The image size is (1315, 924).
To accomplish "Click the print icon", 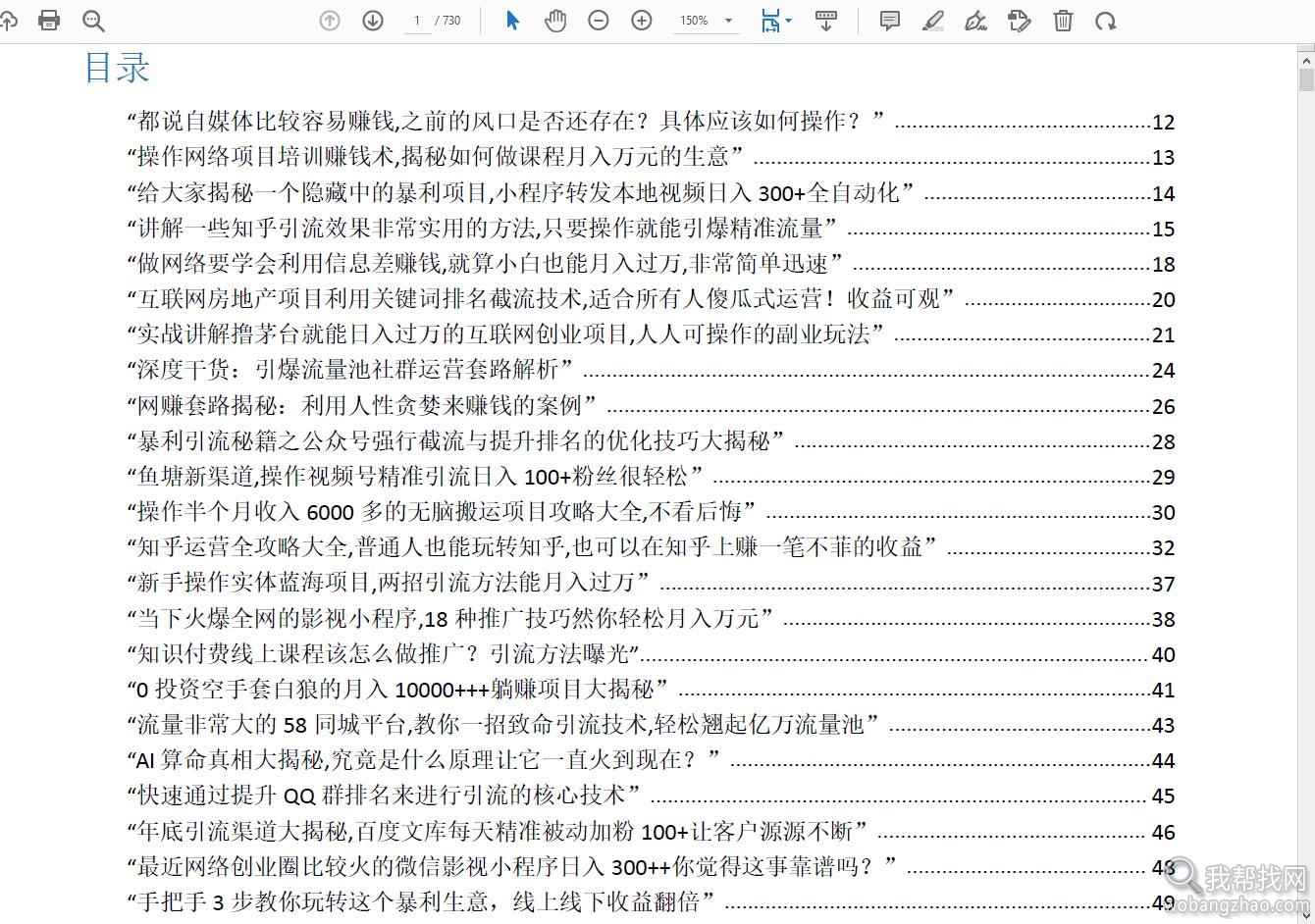I will 48,20.
